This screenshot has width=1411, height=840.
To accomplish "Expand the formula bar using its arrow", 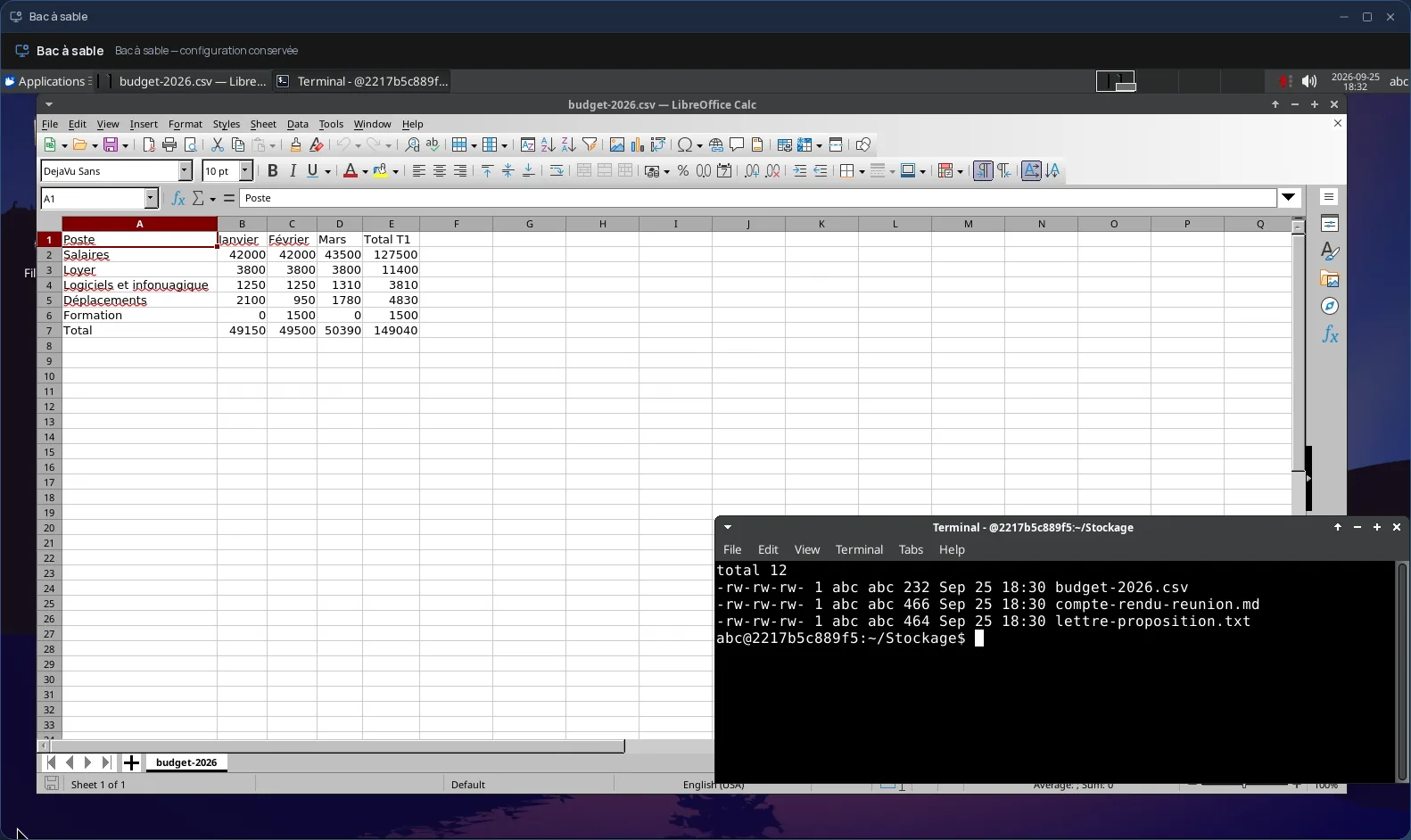I will point(1290,198).
